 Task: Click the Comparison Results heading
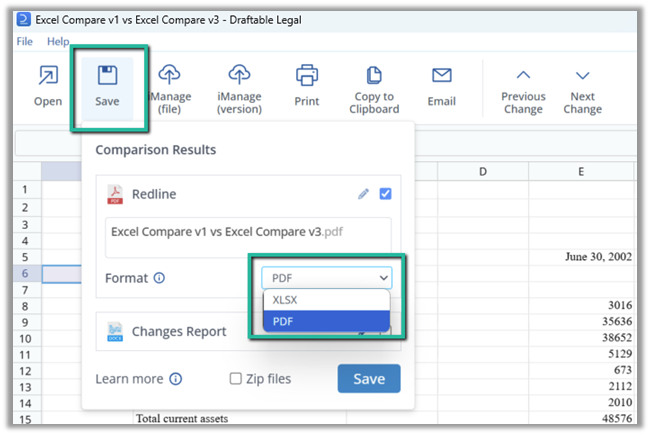[x=155, y=150]
